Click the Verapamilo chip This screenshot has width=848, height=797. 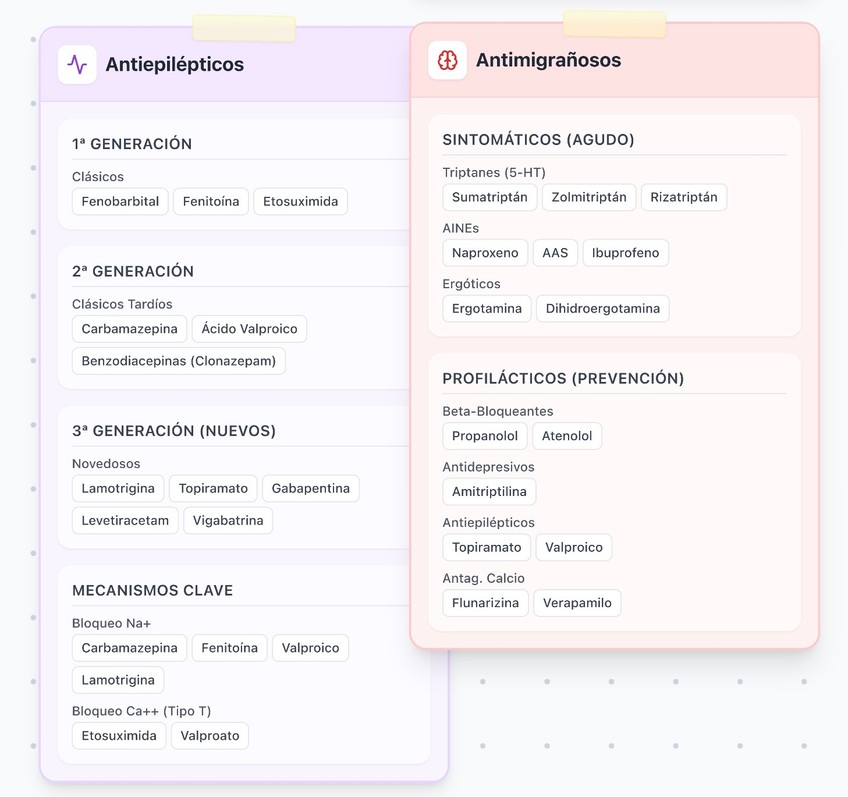[577, 603]
